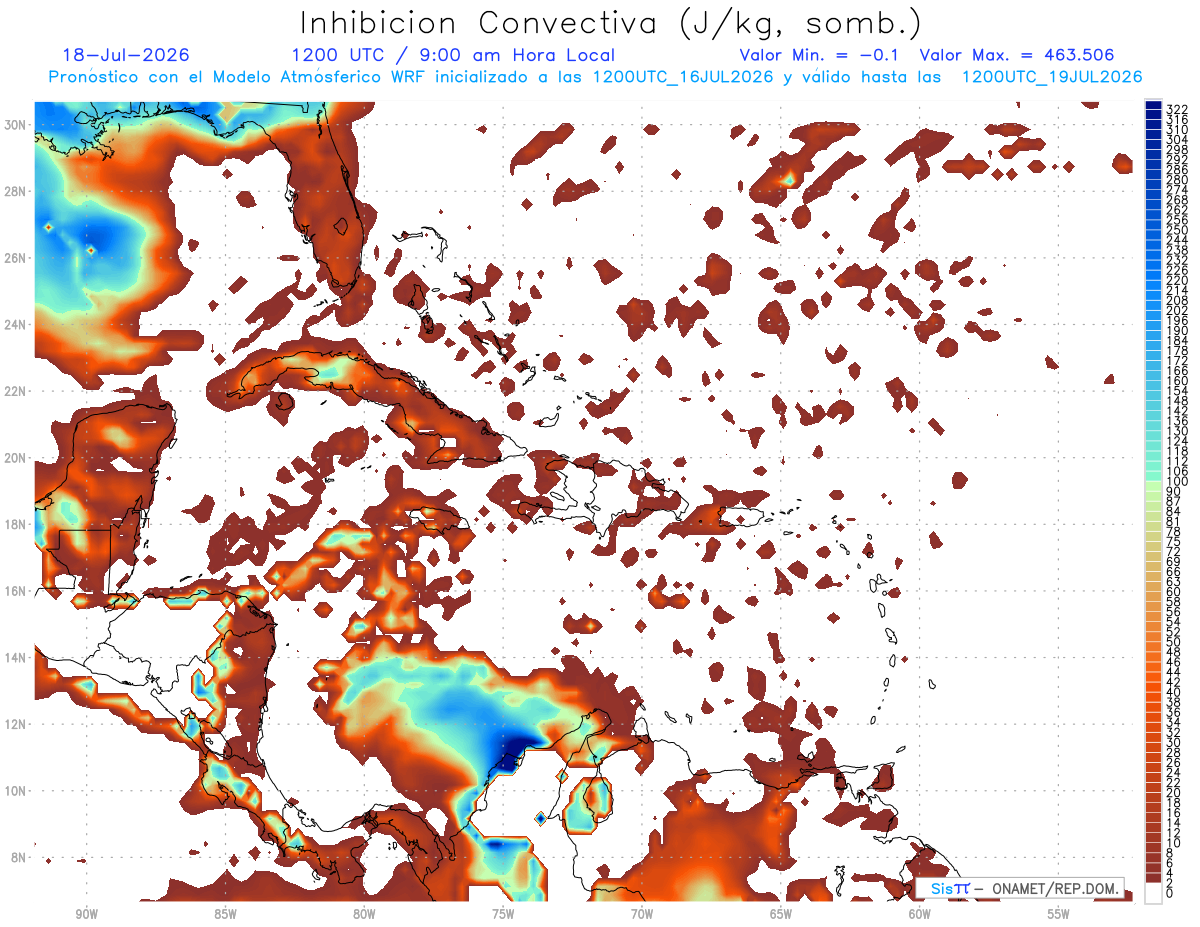The width and height of the screenshot is (1200, 927).
Task: Click the '322' color bar label
Action: pos(1177,110)
